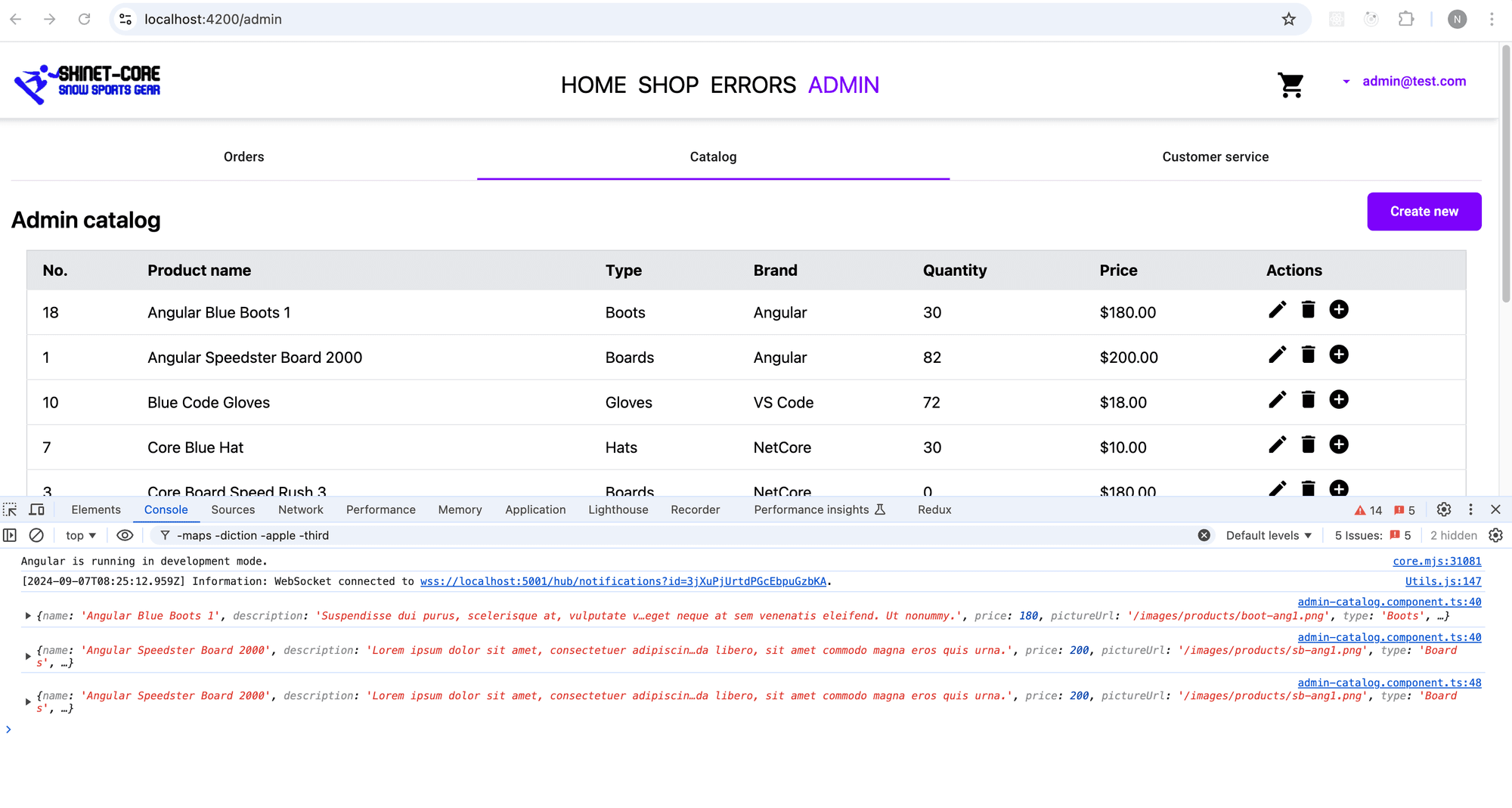The height and width of the screenshot is (808, 1512).
Task: Clear the console with the ban icon
Action: tap(36, 535)
